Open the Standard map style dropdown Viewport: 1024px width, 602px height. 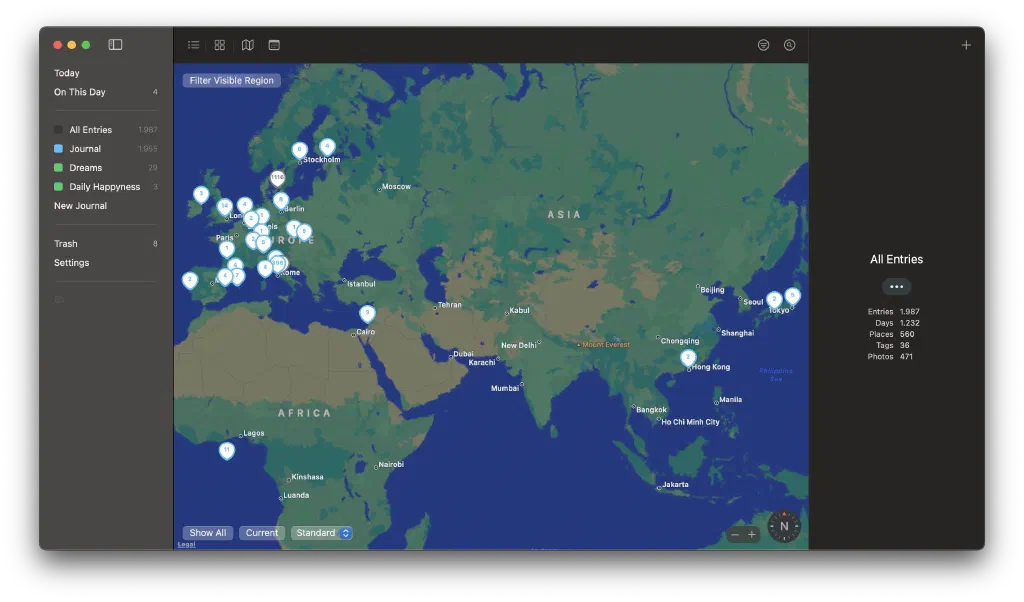(x=322, y=532)
